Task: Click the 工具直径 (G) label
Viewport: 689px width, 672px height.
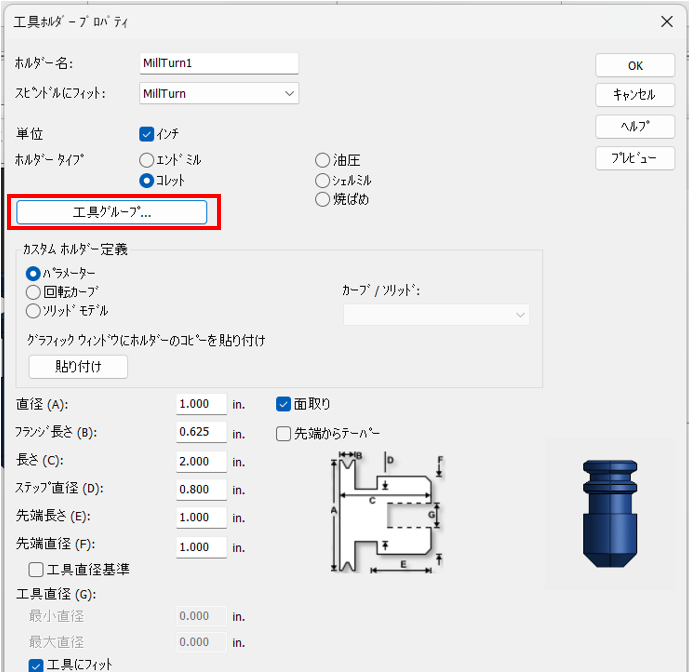Action: [x=56, y=594]
